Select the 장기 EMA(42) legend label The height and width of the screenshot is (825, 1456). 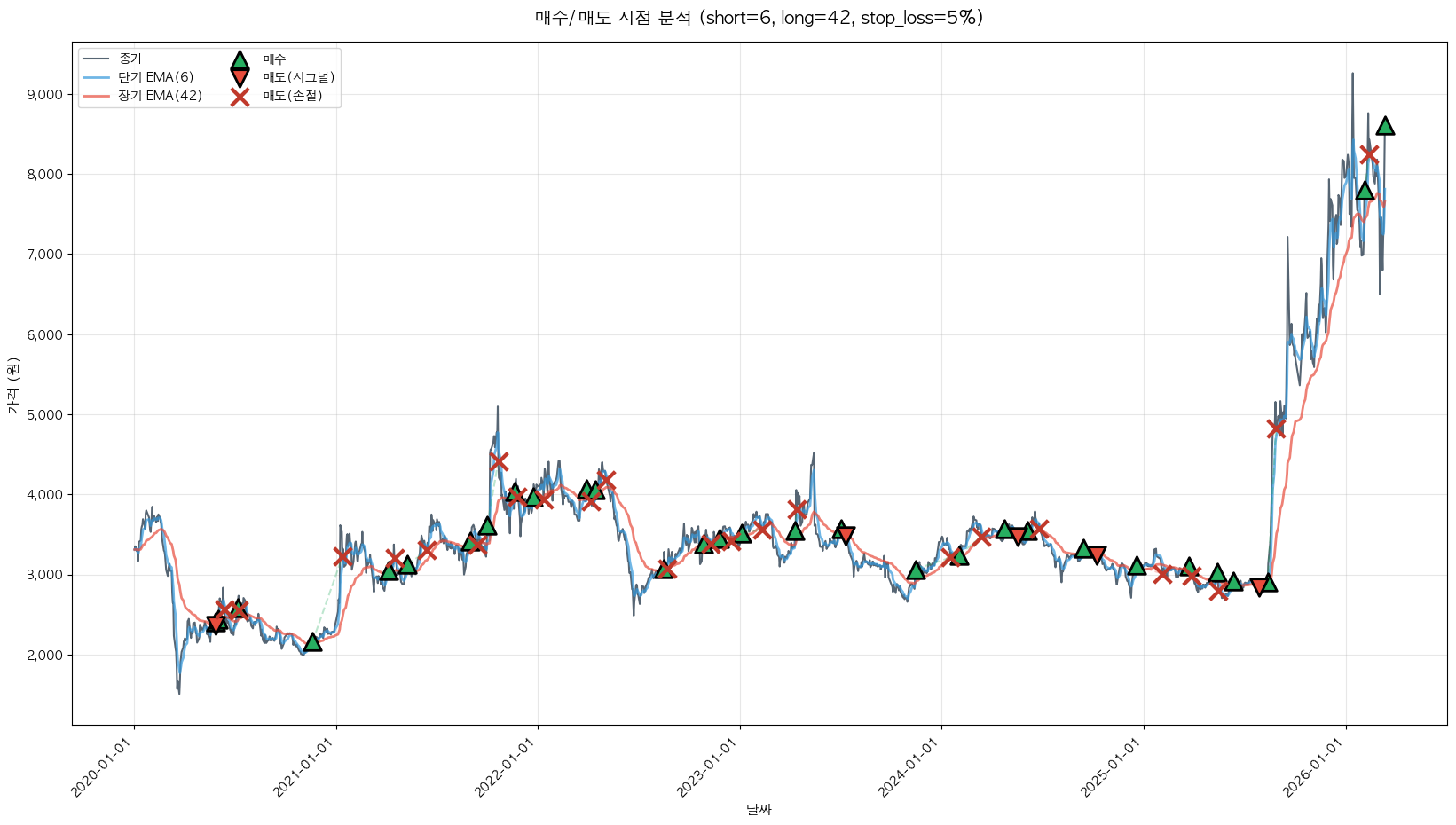[x=160, y=97]
